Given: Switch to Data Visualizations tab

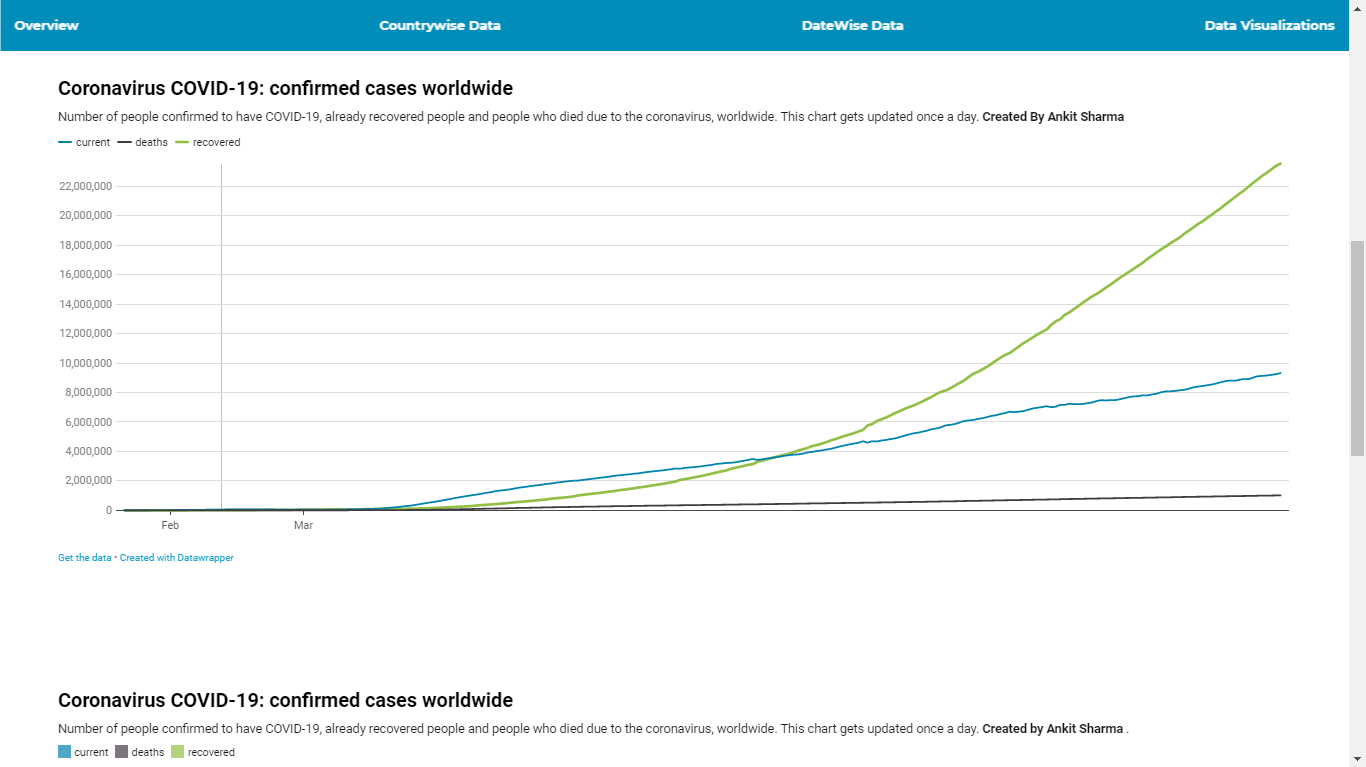Looking at the screenshot, I should [1269, 25].
